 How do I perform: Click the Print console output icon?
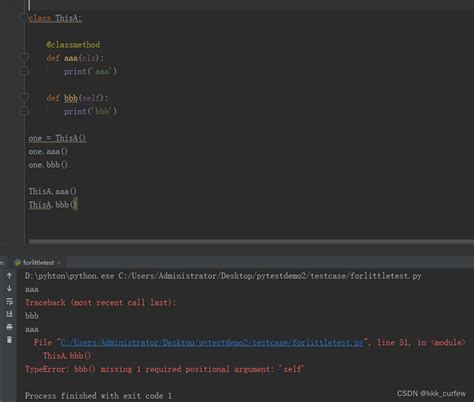tap(9, 327)
